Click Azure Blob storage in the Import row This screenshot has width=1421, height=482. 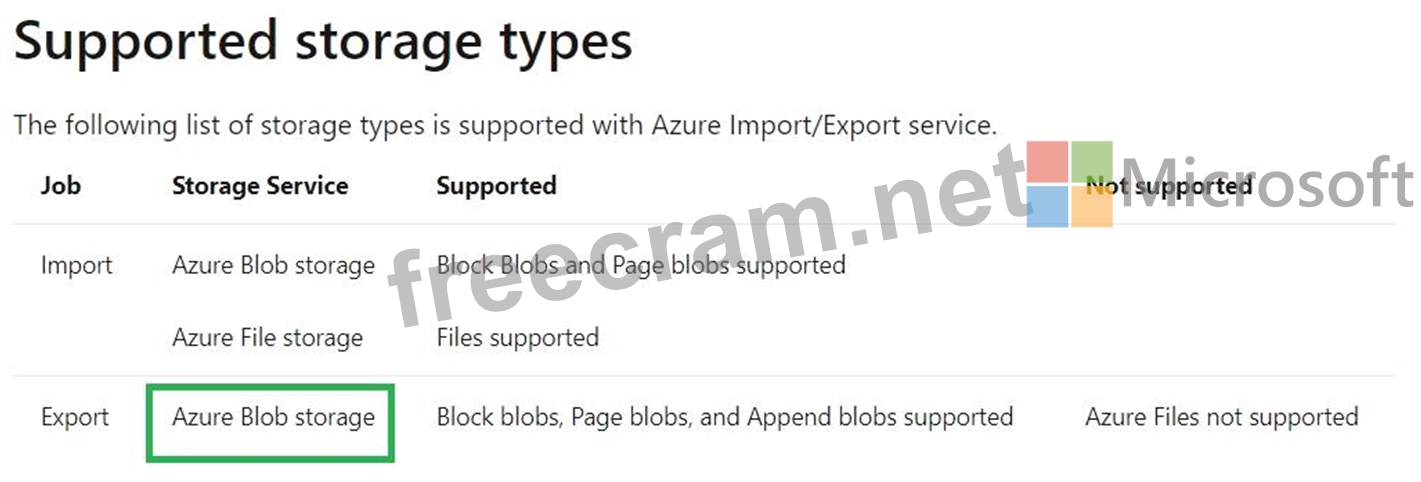click(x=273, y=266)
